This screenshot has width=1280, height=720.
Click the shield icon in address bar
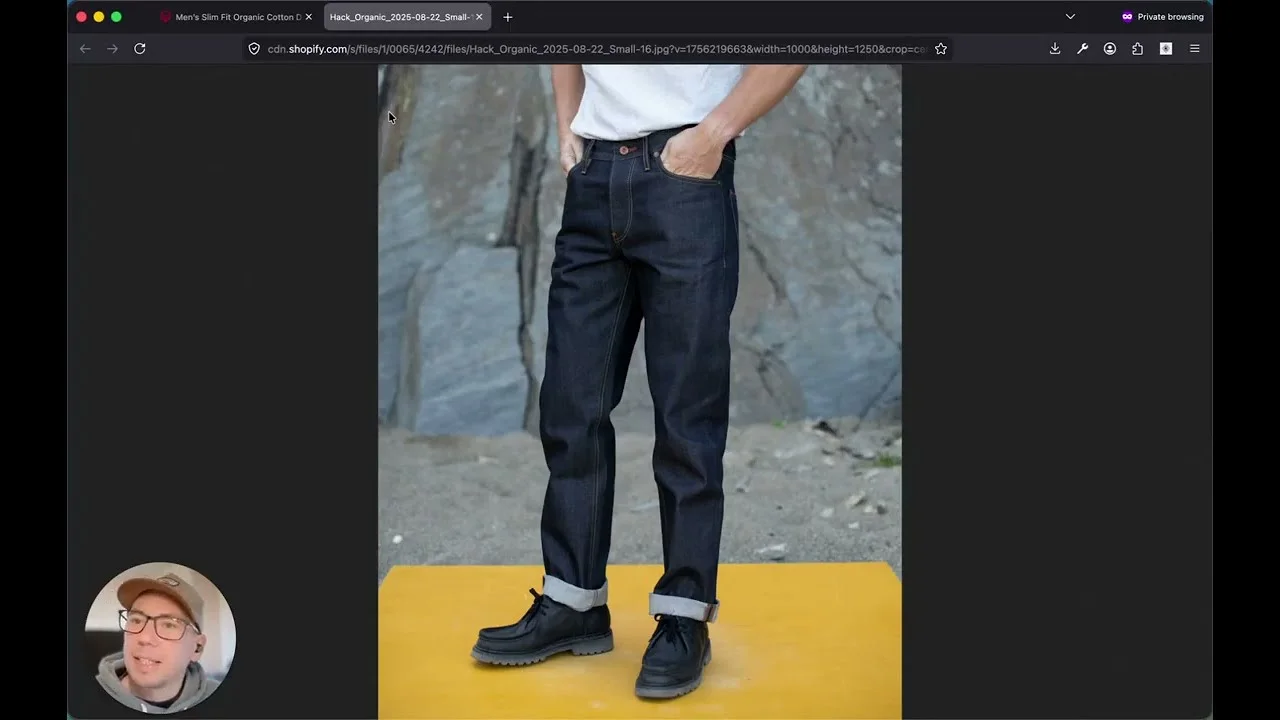254,49
